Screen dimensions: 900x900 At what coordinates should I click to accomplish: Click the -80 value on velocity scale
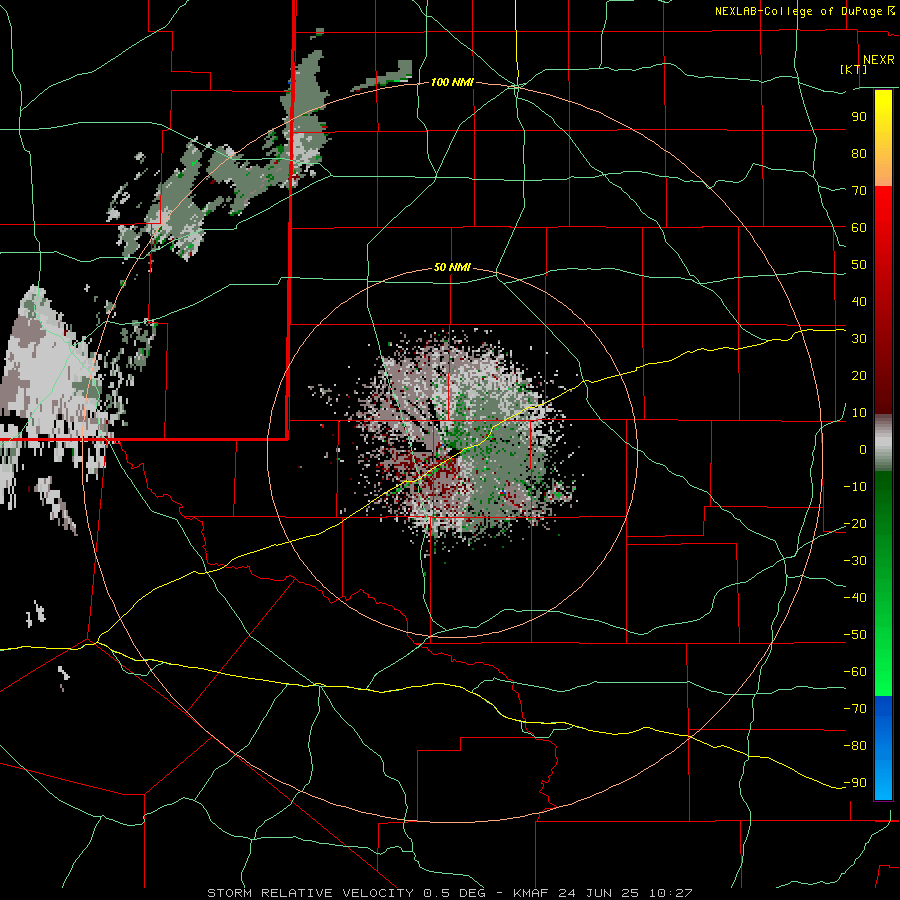pos(855,746)
